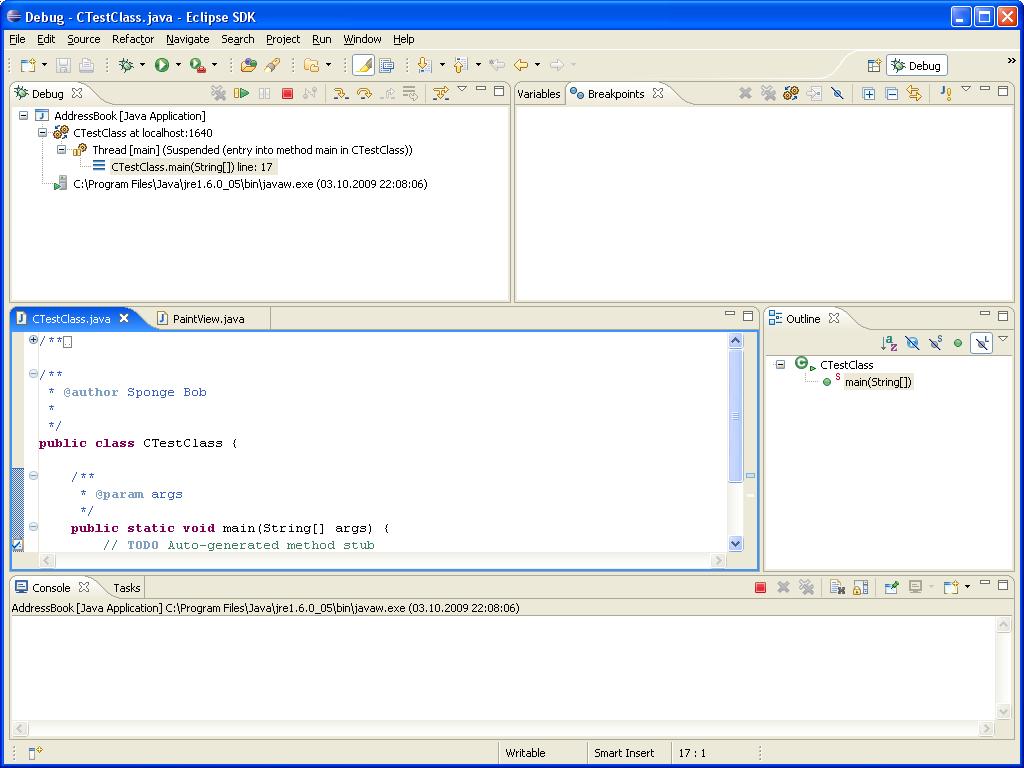Click the green Run button in main toolbar
Screen dimensions: 1024x768
(x=161, y=65)
